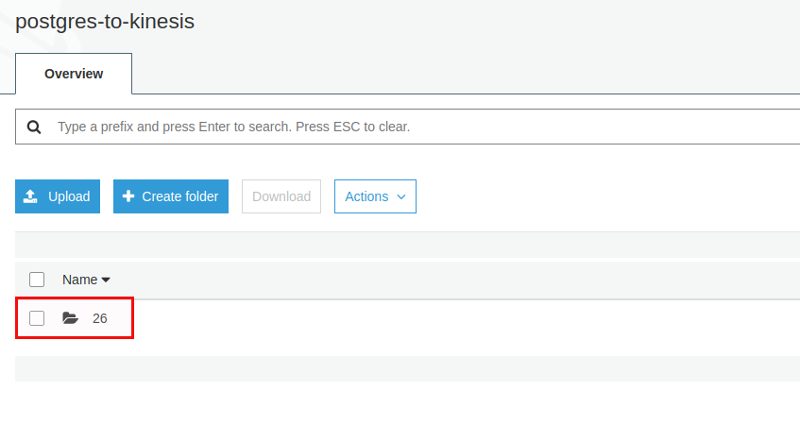
Task: Click the folder icon beside 26
Action: pos(70,318)
